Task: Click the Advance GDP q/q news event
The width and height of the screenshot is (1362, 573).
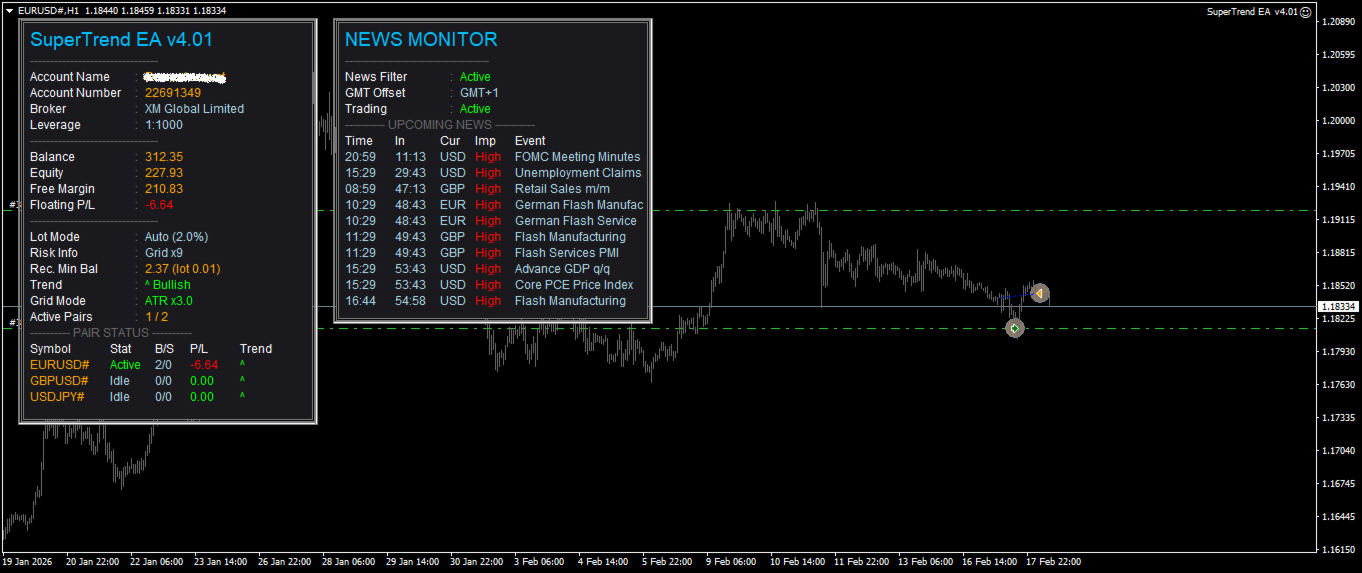Action: point(562,269)
